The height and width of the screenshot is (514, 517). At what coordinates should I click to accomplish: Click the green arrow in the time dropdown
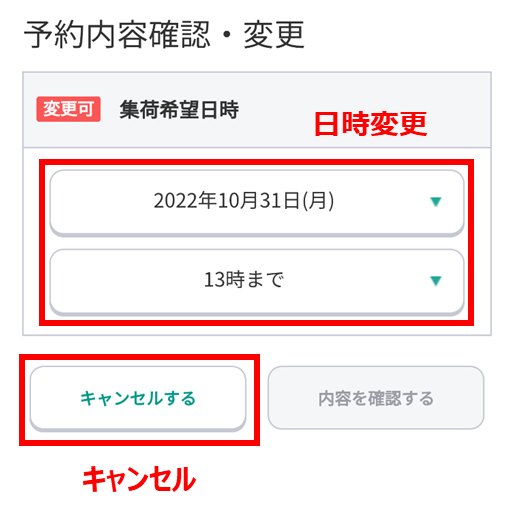click(435, 281)
